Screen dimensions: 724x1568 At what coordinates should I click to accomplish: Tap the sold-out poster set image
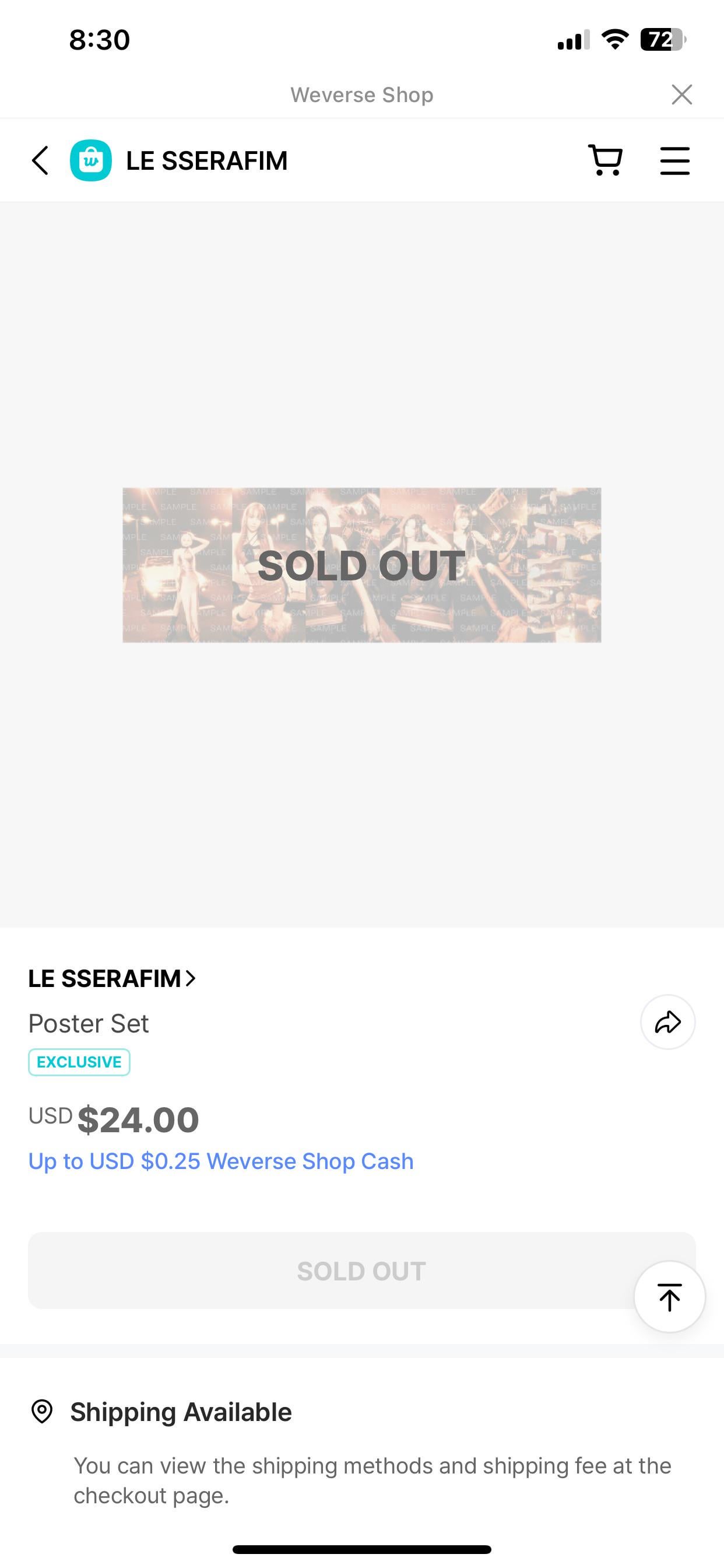pos(361,565)
